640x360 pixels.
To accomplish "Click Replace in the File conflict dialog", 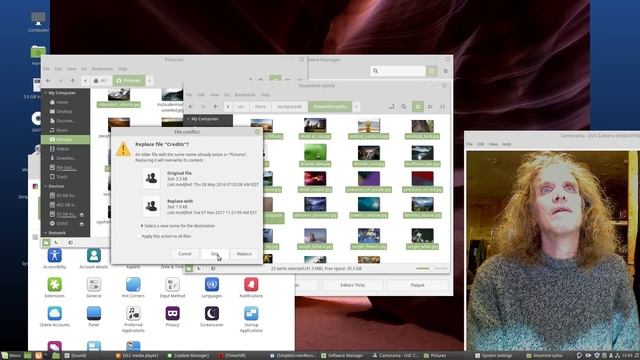I will [x=244, y=254].
